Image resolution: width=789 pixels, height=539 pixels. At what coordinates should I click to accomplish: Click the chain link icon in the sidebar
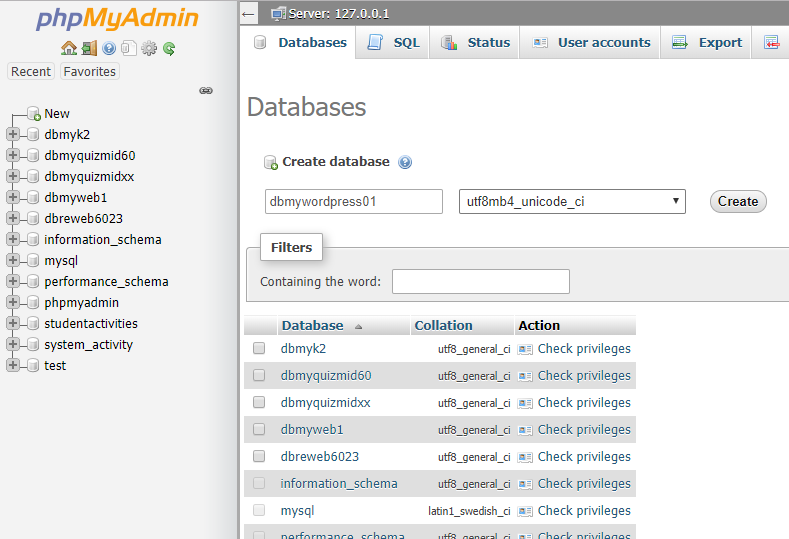(206, 90)
